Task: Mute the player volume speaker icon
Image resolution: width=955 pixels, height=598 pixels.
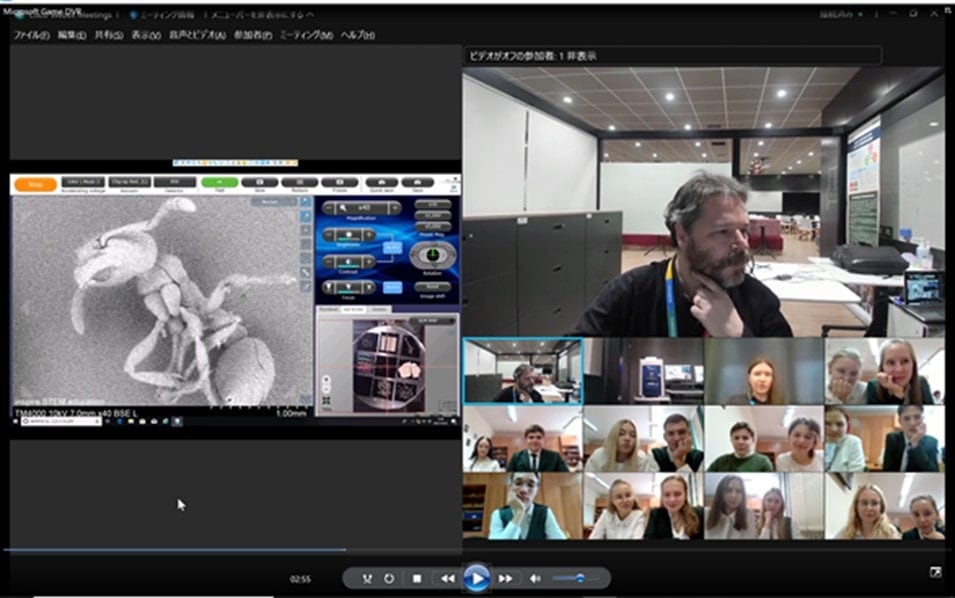Action: click(x=535, y=578)
